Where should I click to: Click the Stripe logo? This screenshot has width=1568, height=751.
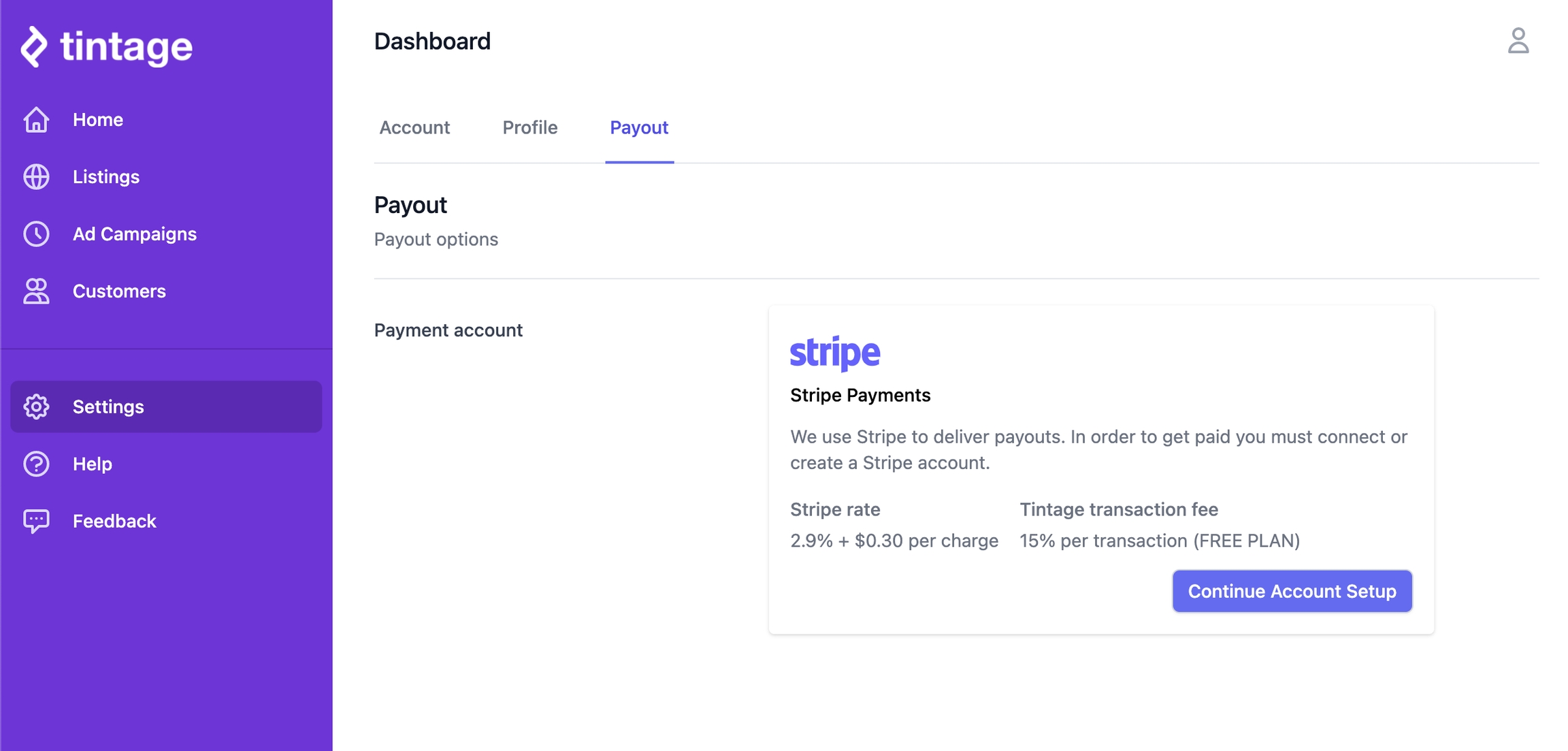point(834,353)
